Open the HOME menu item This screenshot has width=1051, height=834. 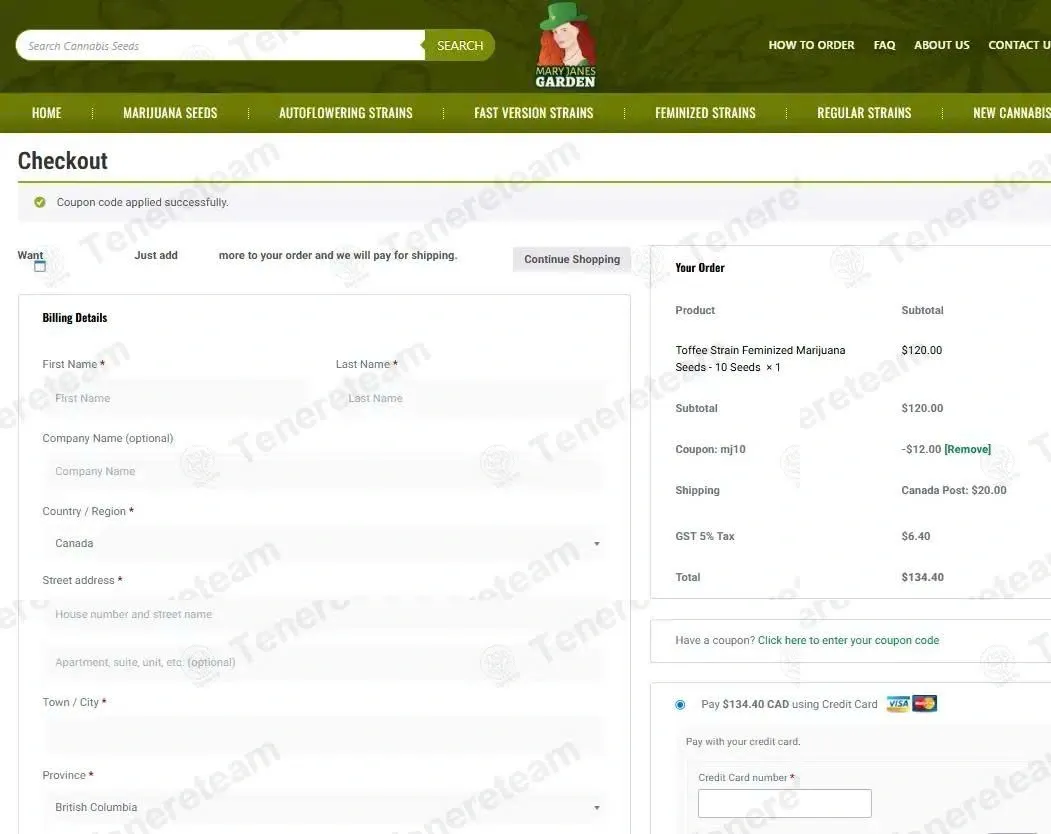(x=46, y=113)
